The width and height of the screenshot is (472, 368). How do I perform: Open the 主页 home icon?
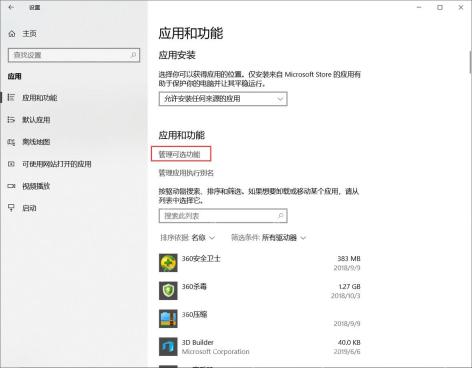click(x=12, y=34)
